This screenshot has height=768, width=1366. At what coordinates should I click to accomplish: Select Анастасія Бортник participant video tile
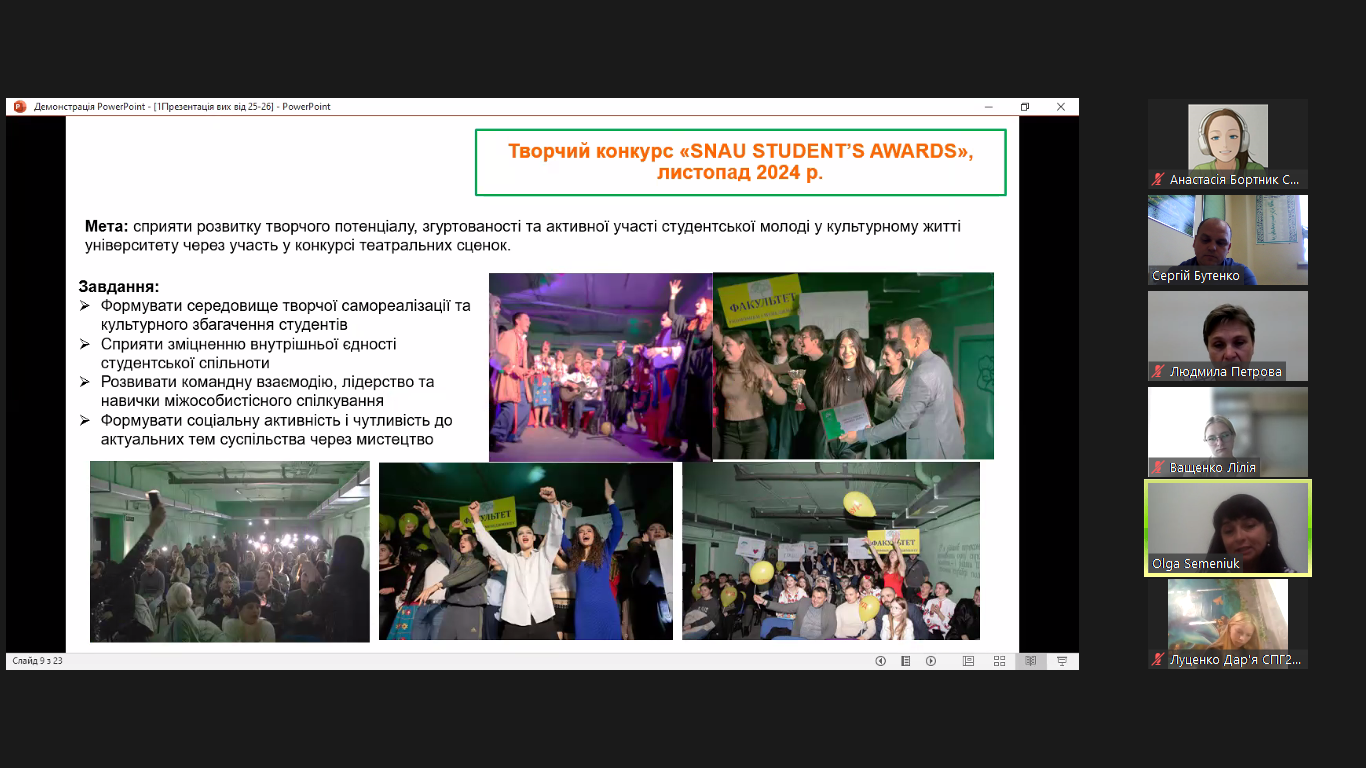(x=1228, y=144)
